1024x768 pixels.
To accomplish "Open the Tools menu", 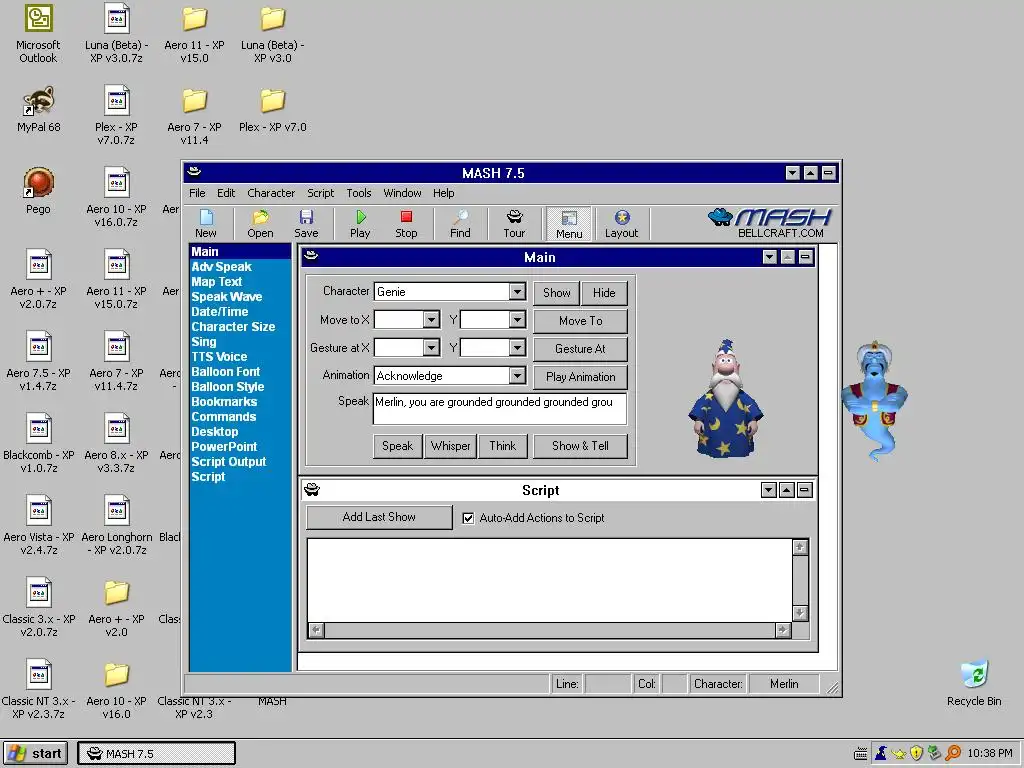I will [x=359, y=193].
